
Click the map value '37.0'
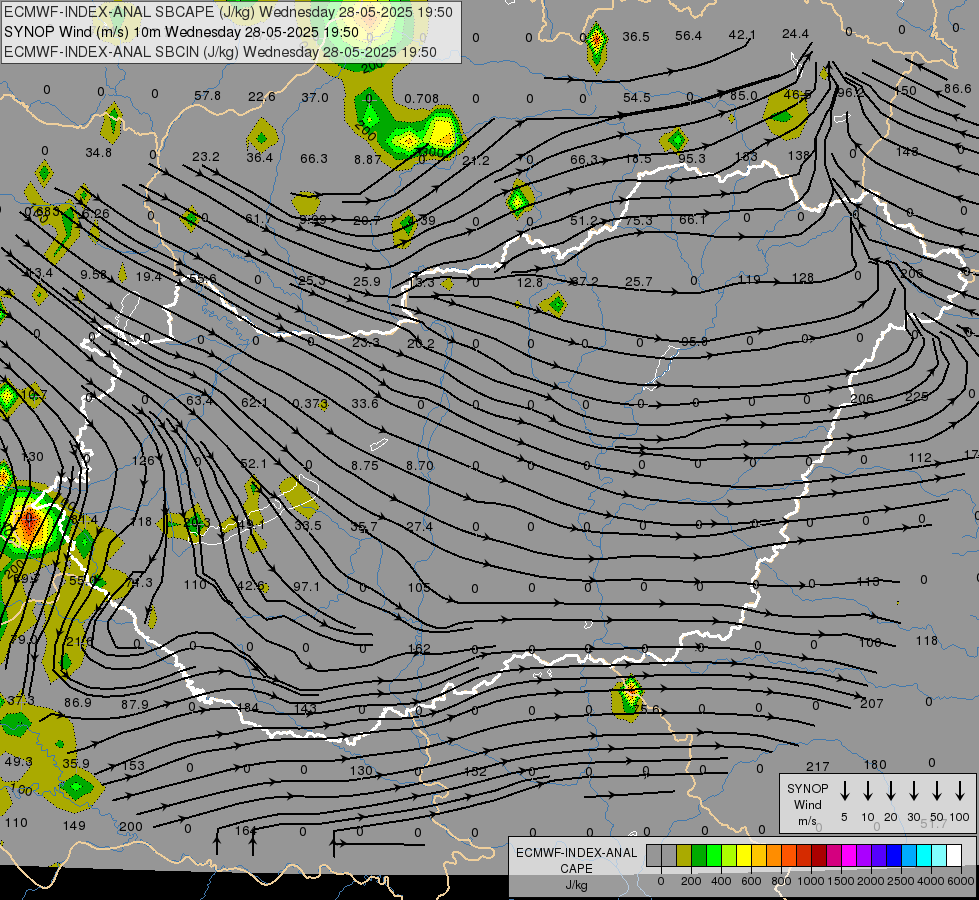(315, 97)
